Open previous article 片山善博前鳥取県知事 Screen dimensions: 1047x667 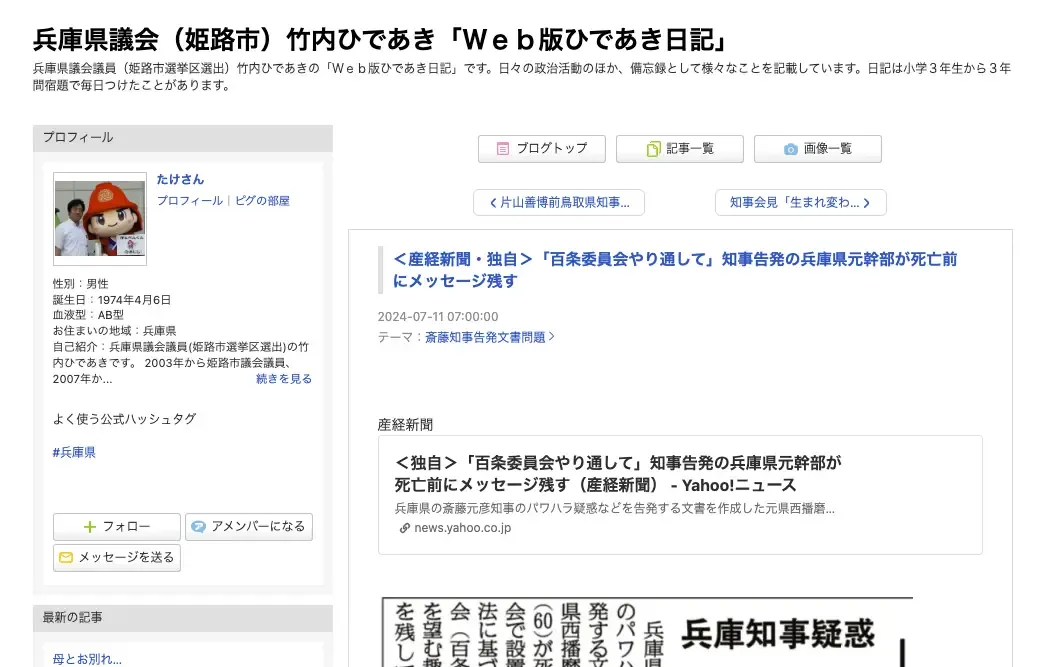click(559, 202)
